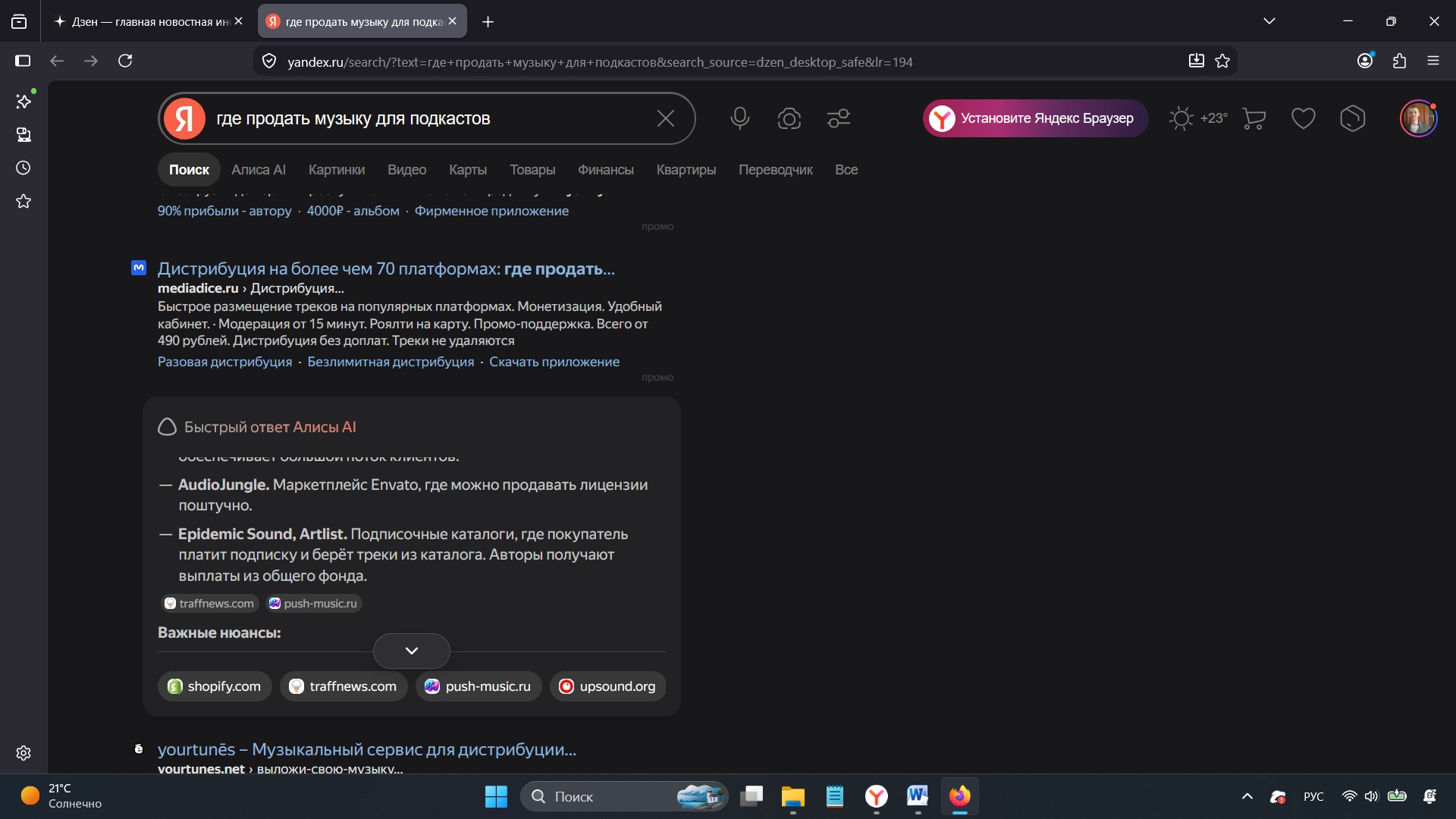Open the large push-music.ru source chip
The height and width of the screenshot is (819, 1456).
pyautogui.click(x=479, y=686)
